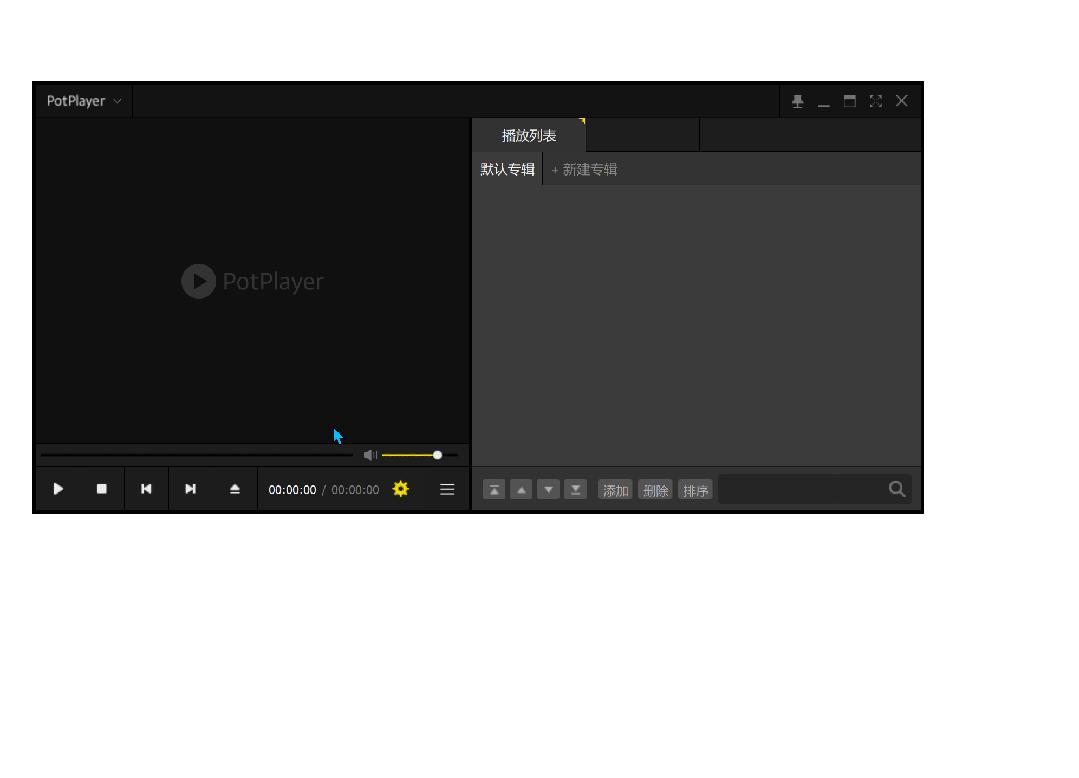The width and height of the screenshot is (1079, 778).
Task: Move playlist item to bottom with the icon
Action: point(575,489)
